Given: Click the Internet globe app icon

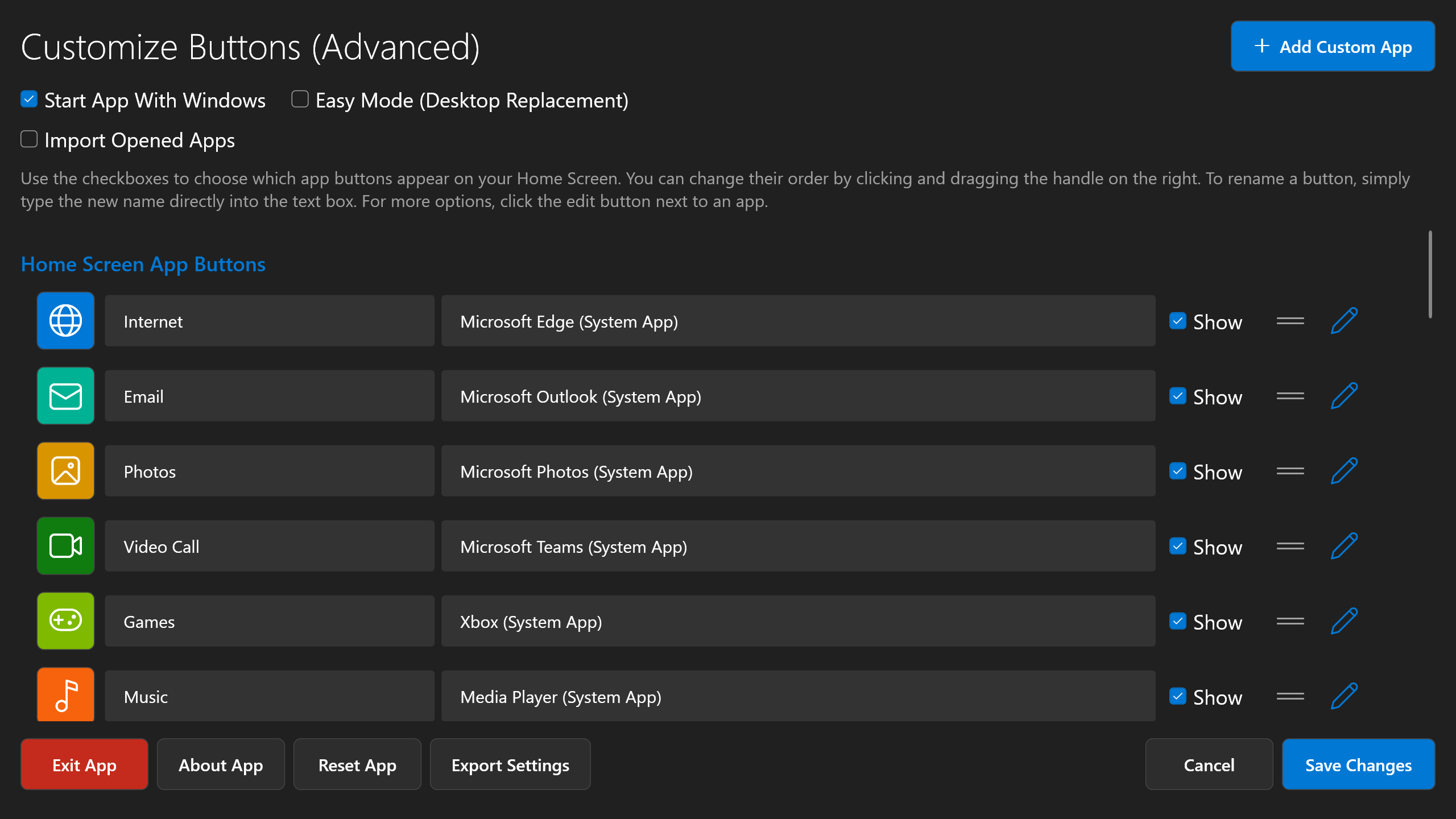Looking at the screenshot, I should pyautogui.click(x=65, y=320).
